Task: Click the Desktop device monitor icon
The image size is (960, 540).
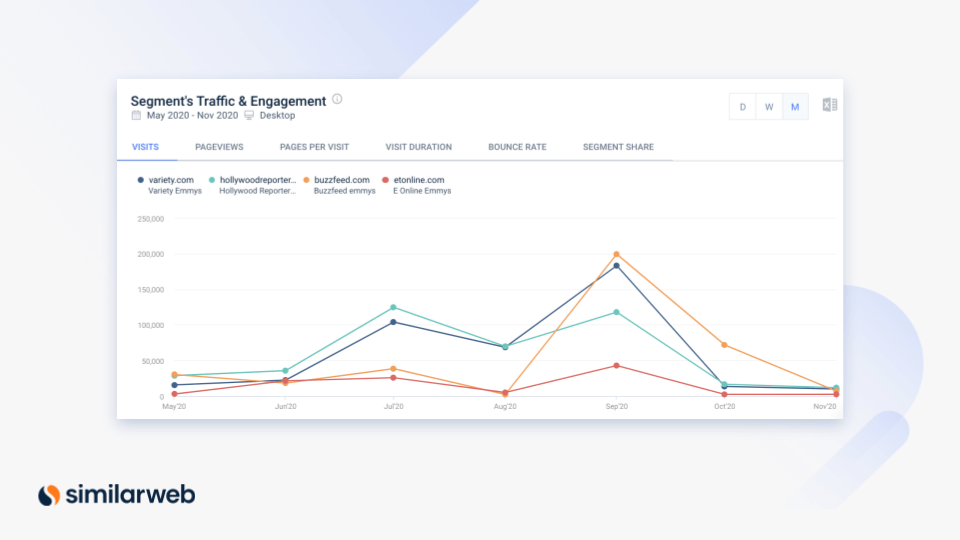Action: pyautogui.click(x=248, y=116)
